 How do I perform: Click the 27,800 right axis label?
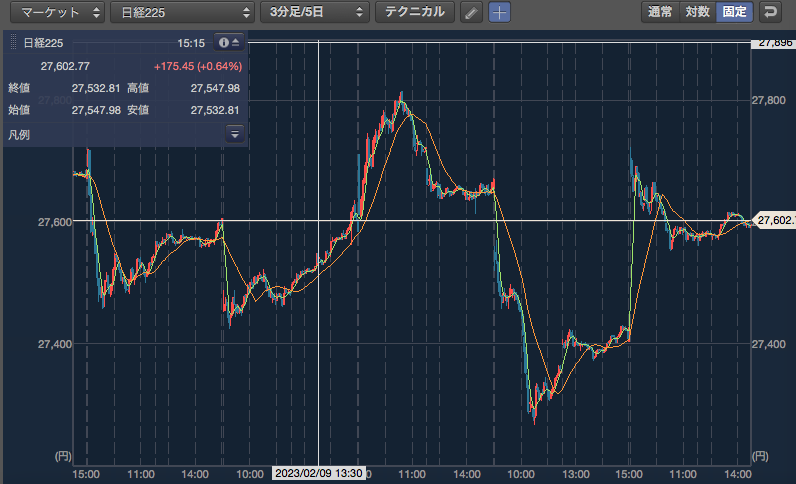click(x=769, y=101)
